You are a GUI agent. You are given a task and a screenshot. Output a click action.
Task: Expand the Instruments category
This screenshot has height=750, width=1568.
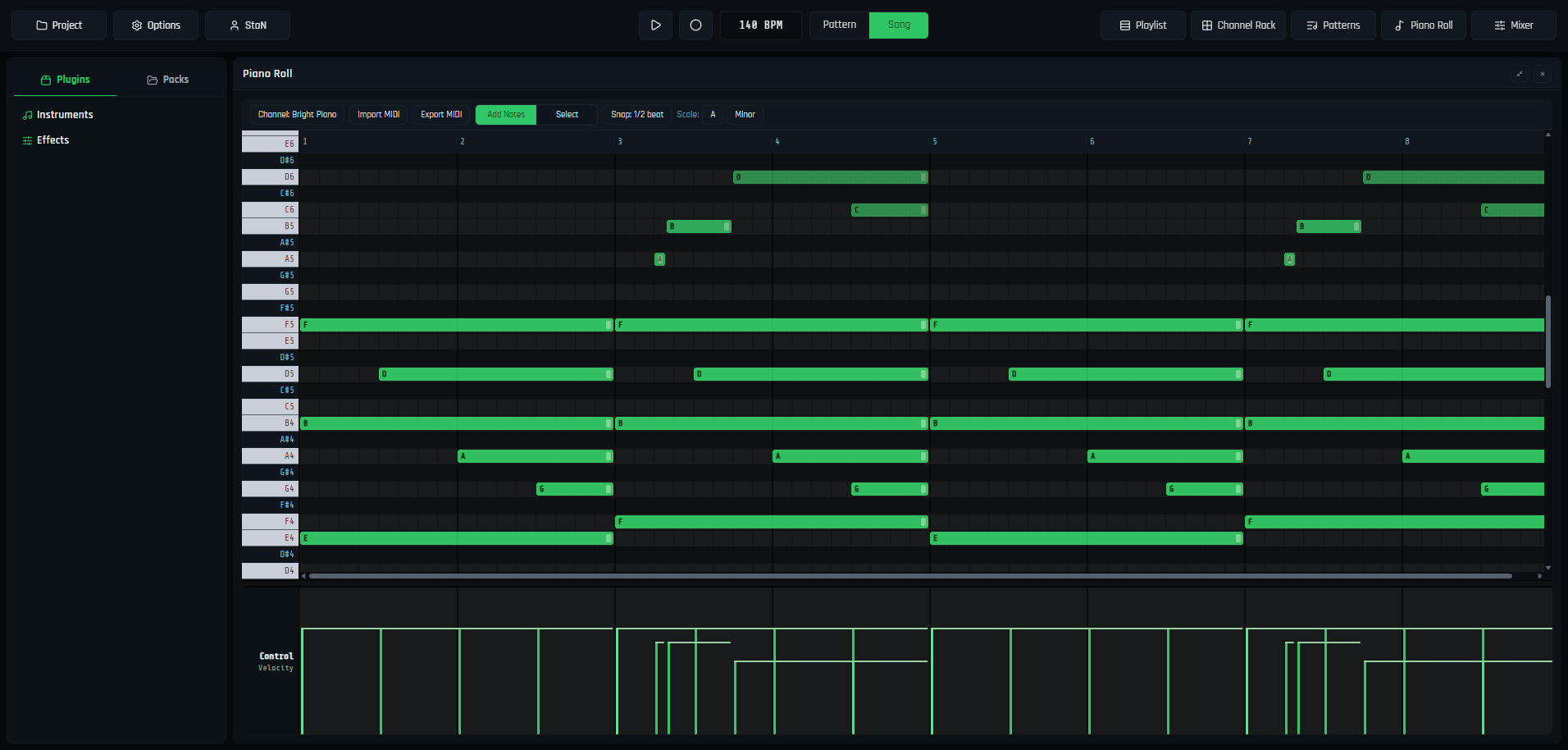tap(57, 115)
